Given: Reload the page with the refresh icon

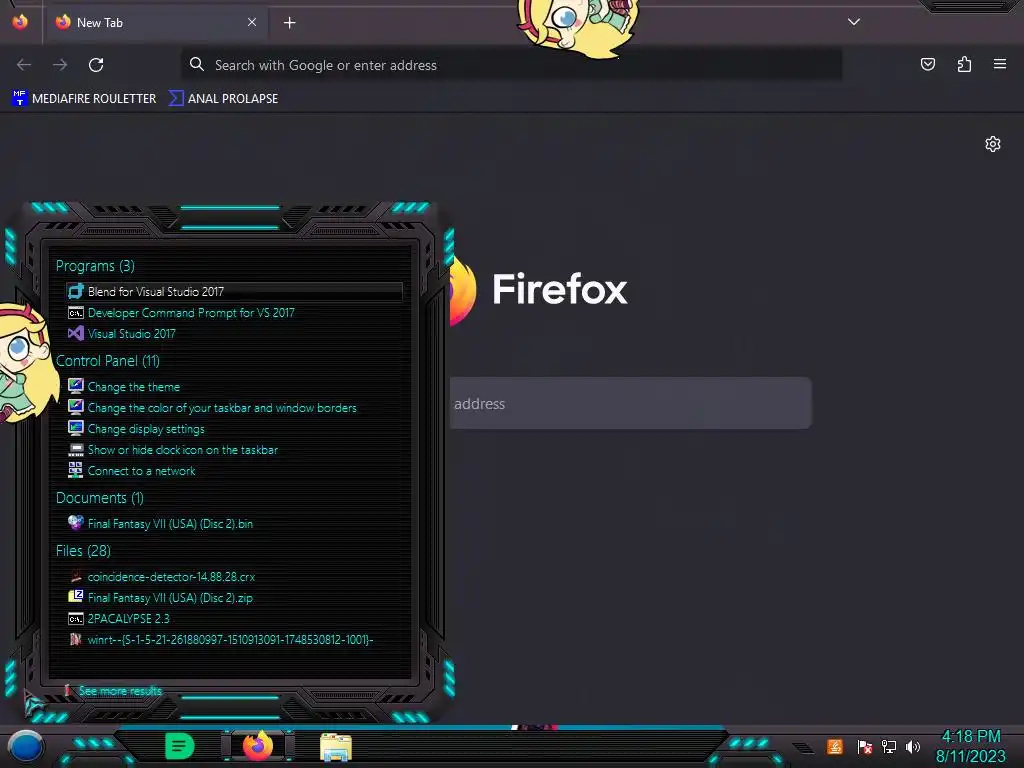Looking at the screenshot, I should [96, 65].
